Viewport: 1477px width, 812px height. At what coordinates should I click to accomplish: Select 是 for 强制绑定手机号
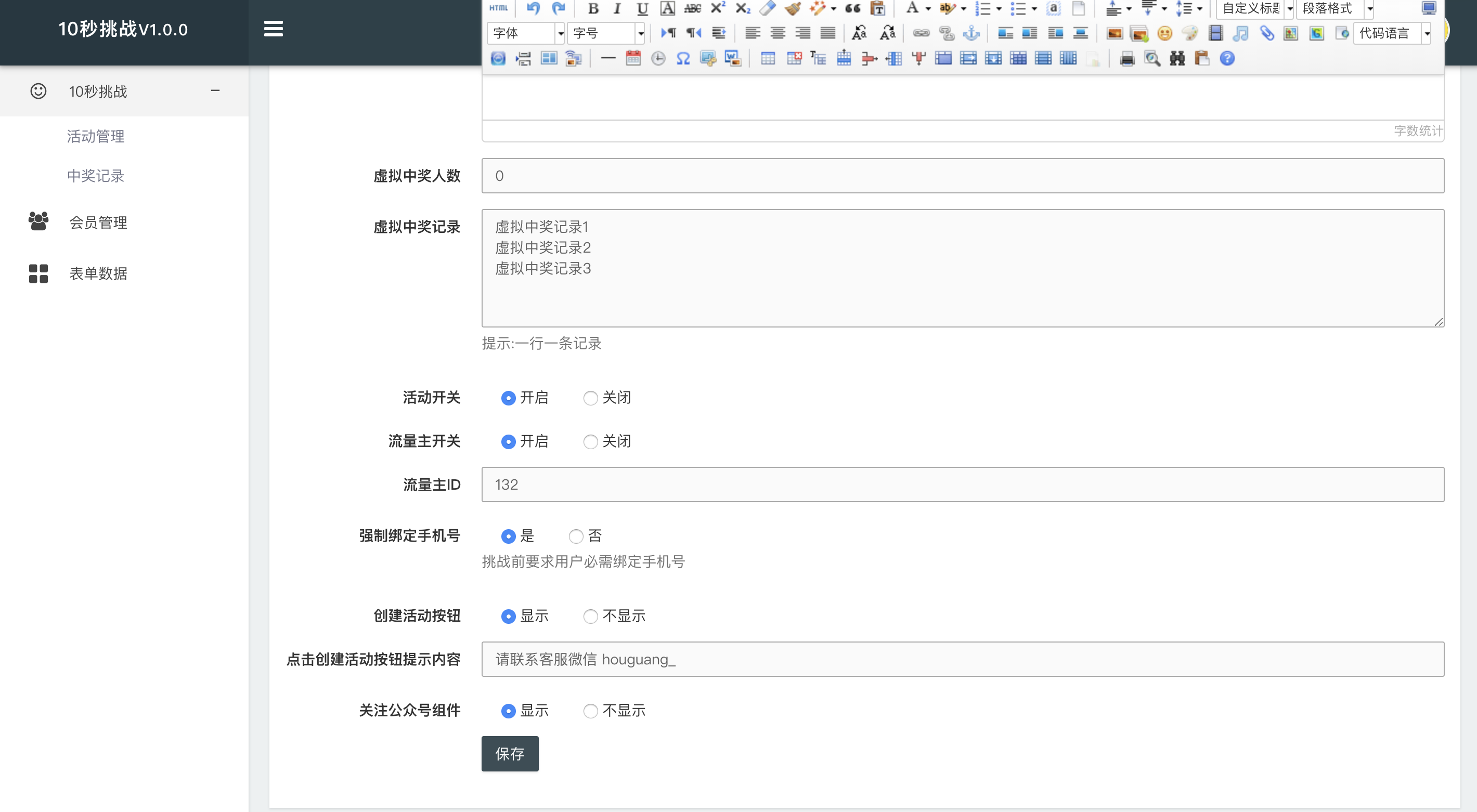(x=508, y=536)
